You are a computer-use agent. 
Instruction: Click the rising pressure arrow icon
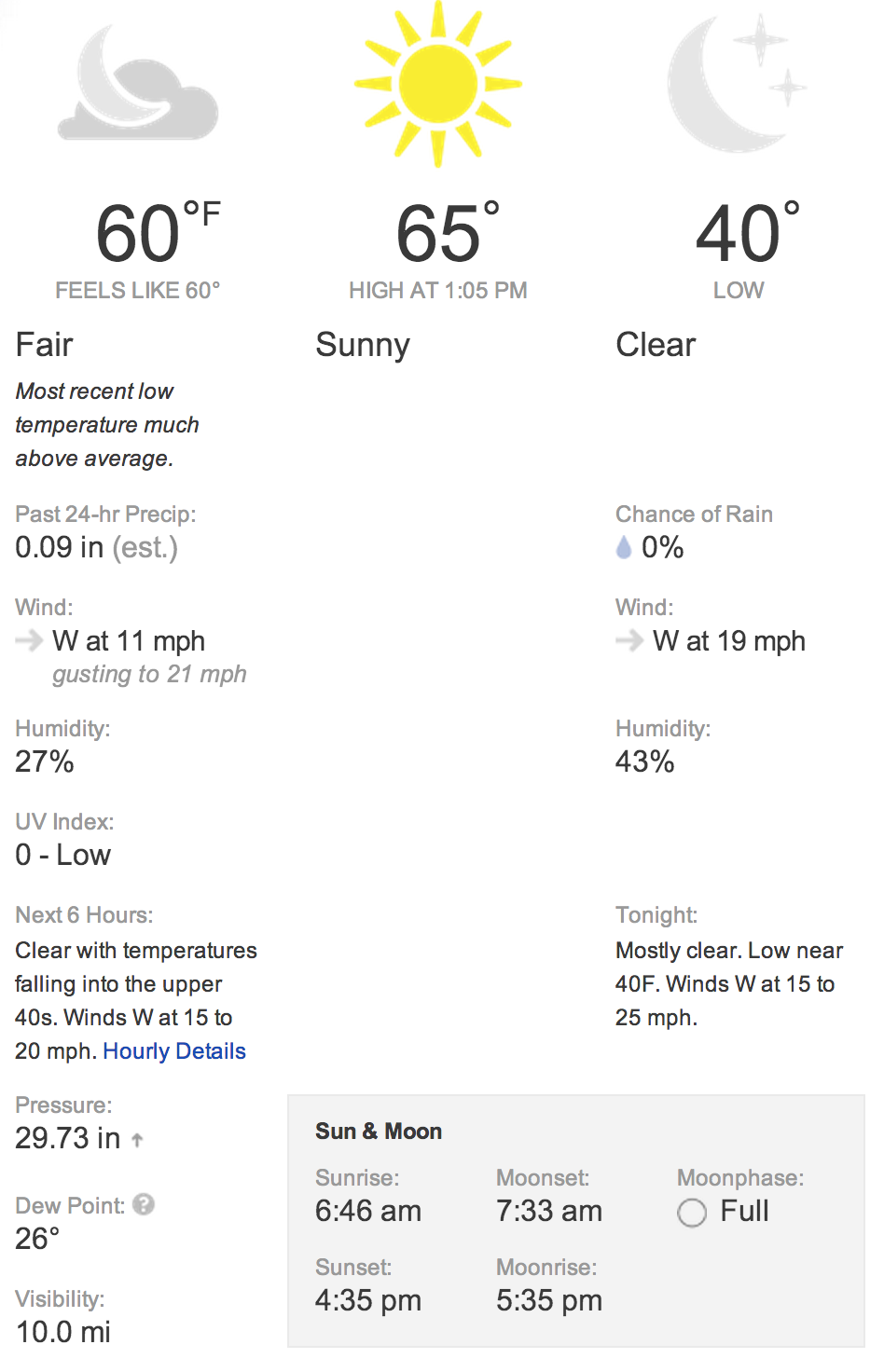tap(137, 1140)
